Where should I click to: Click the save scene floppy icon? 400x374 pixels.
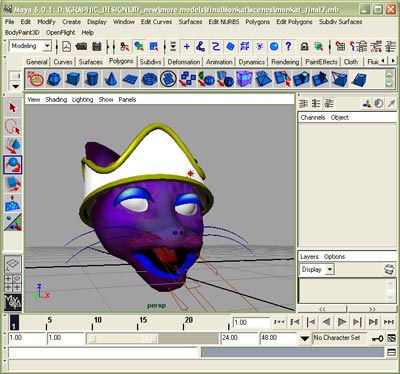(97, 46)
